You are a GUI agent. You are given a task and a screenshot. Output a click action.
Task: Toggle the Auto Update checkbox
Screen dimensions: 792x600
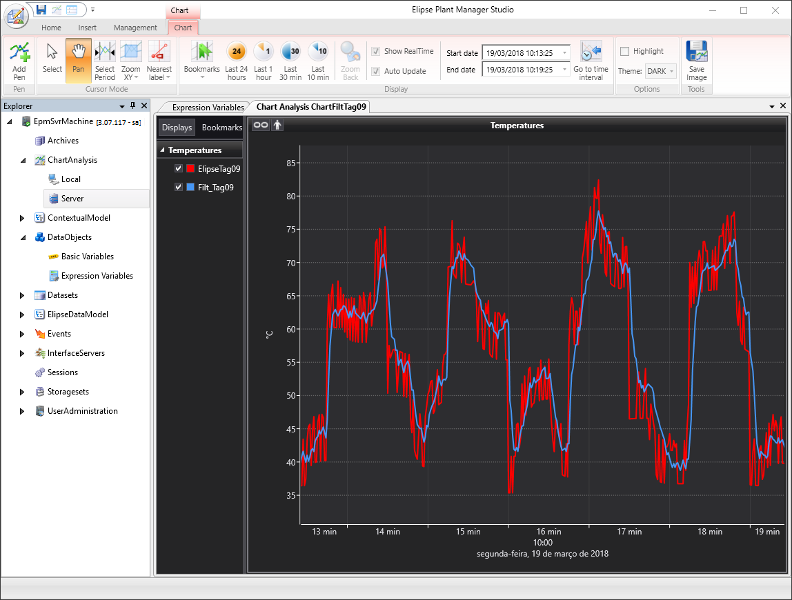[x=375, y=71]
